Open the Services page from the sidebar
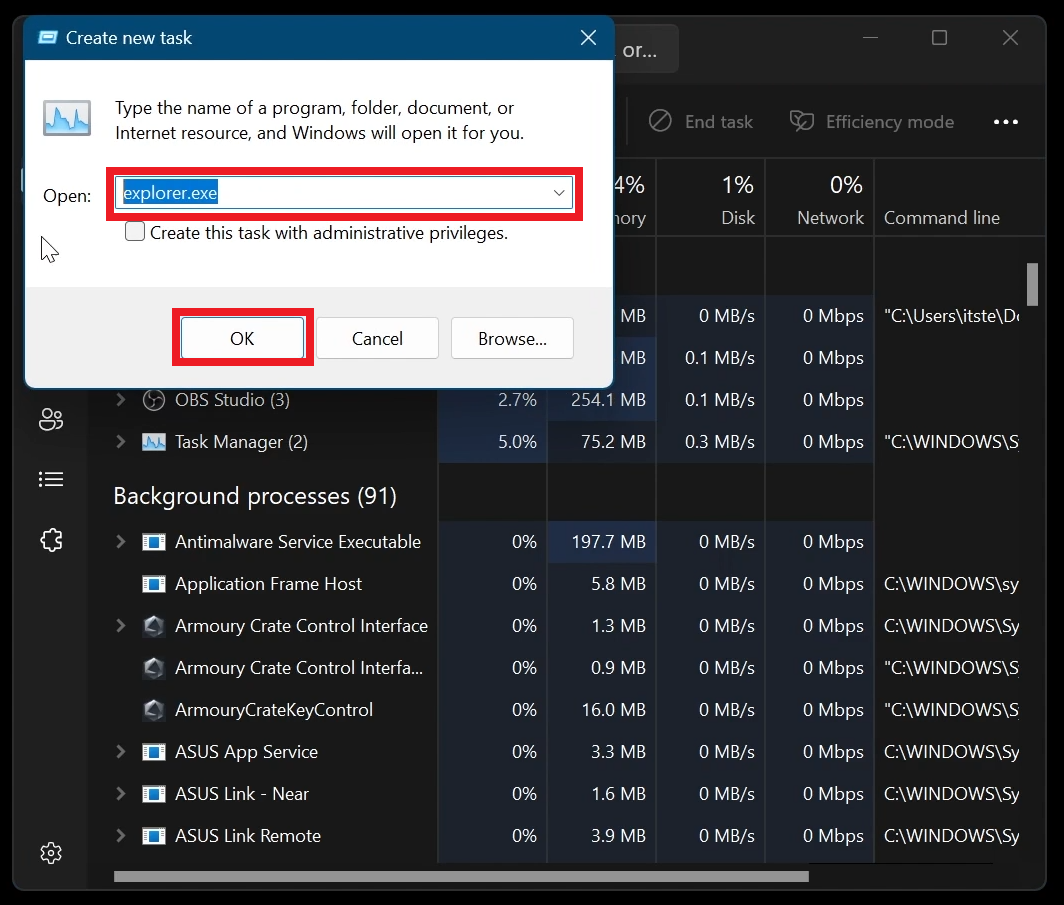Image resolution: width=1064 pixels, height=905 pixels. tap(51, 540)
